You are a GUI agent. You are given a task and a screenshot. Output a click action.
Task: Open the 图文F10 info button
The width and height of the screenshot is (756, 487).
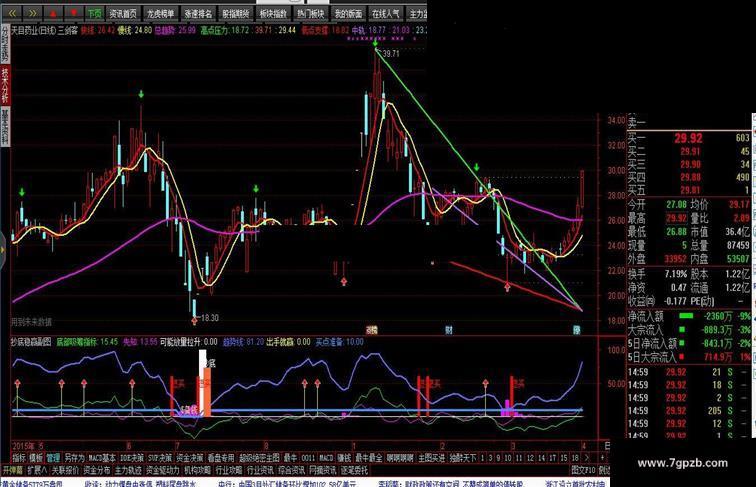[583, 470]
